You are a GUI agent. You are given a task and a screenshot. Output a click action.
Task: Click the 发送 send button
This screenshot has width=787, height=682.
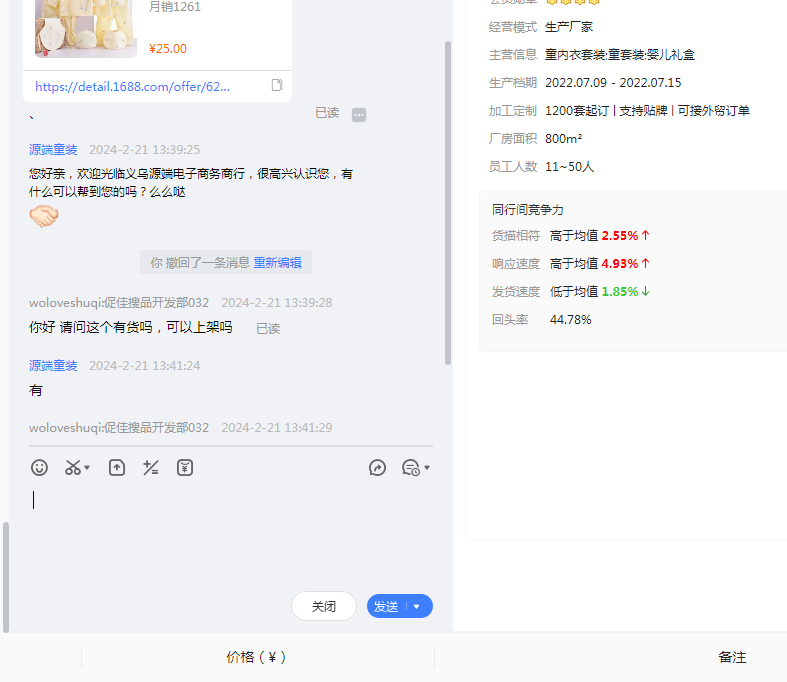point(386,606)
